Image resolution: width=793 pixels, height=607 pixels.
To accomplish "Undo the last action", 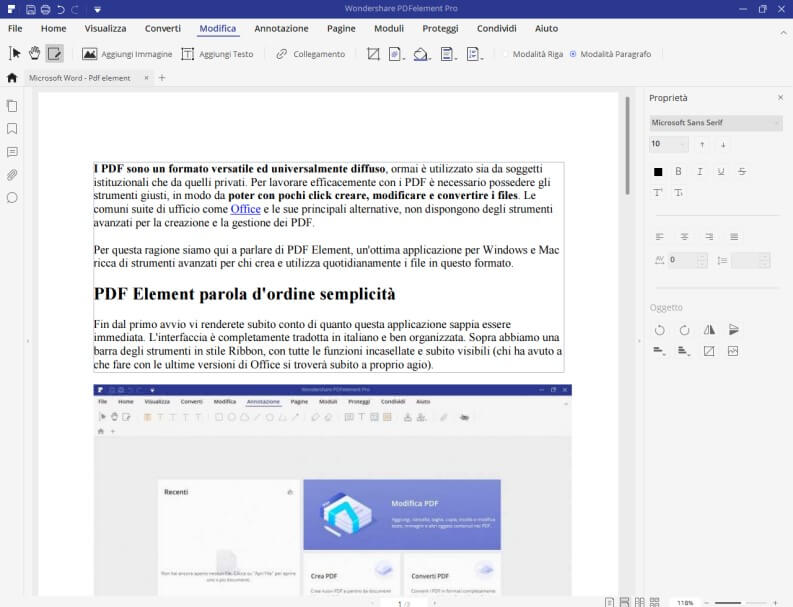I will pos(61,9).
